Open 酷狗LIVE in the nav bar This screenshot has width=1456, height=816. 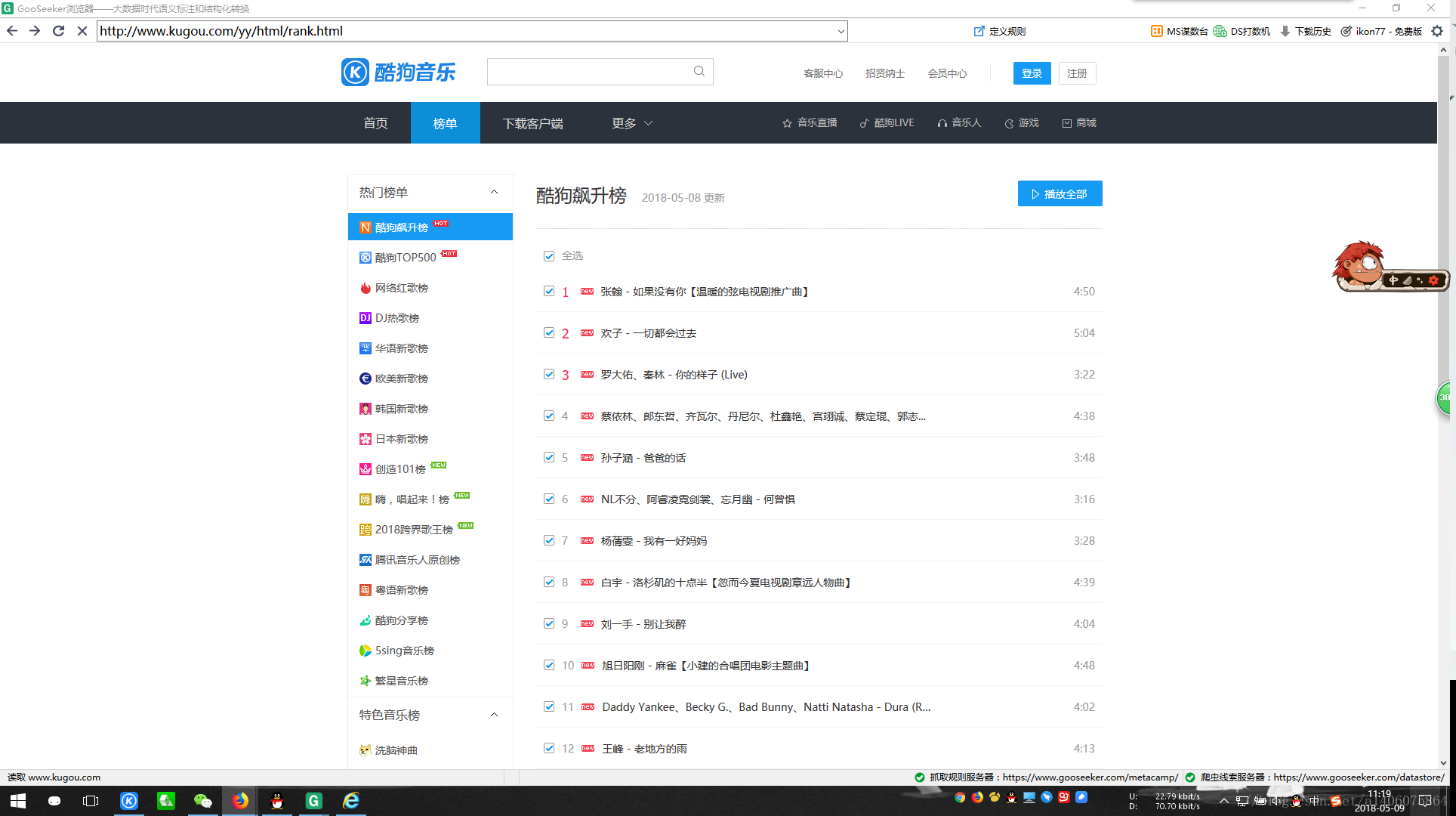[887, 122]
